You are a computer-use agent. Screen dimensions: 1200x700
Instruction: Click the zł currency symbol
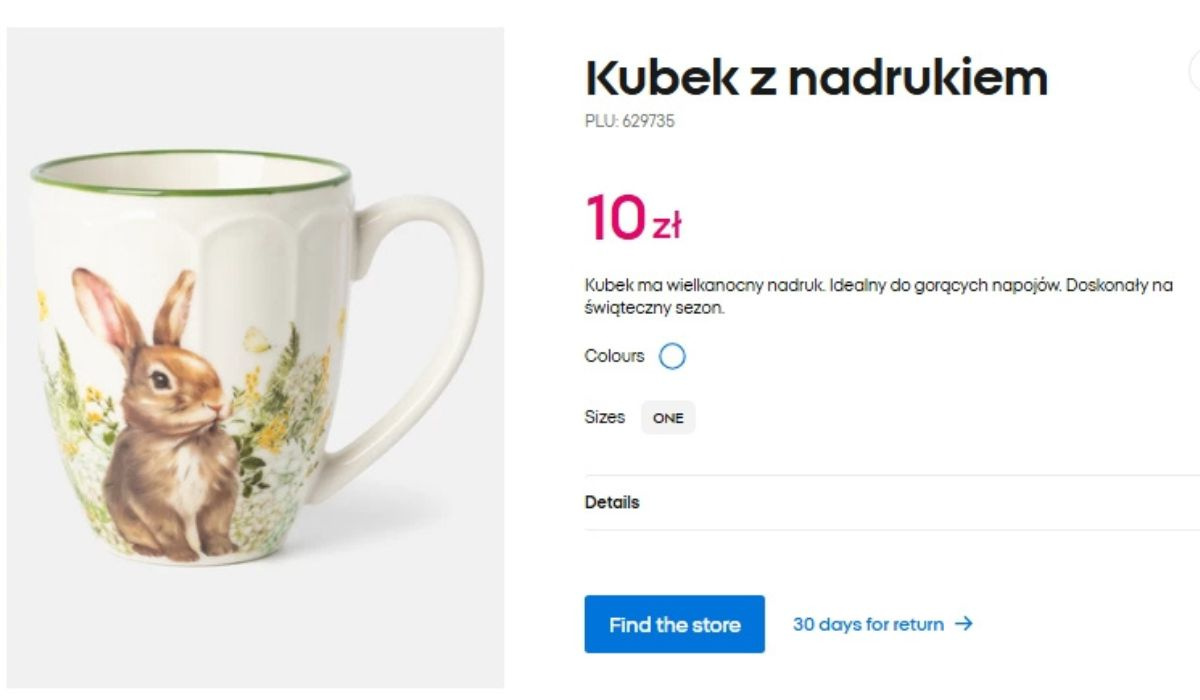(x=667, y=227)
